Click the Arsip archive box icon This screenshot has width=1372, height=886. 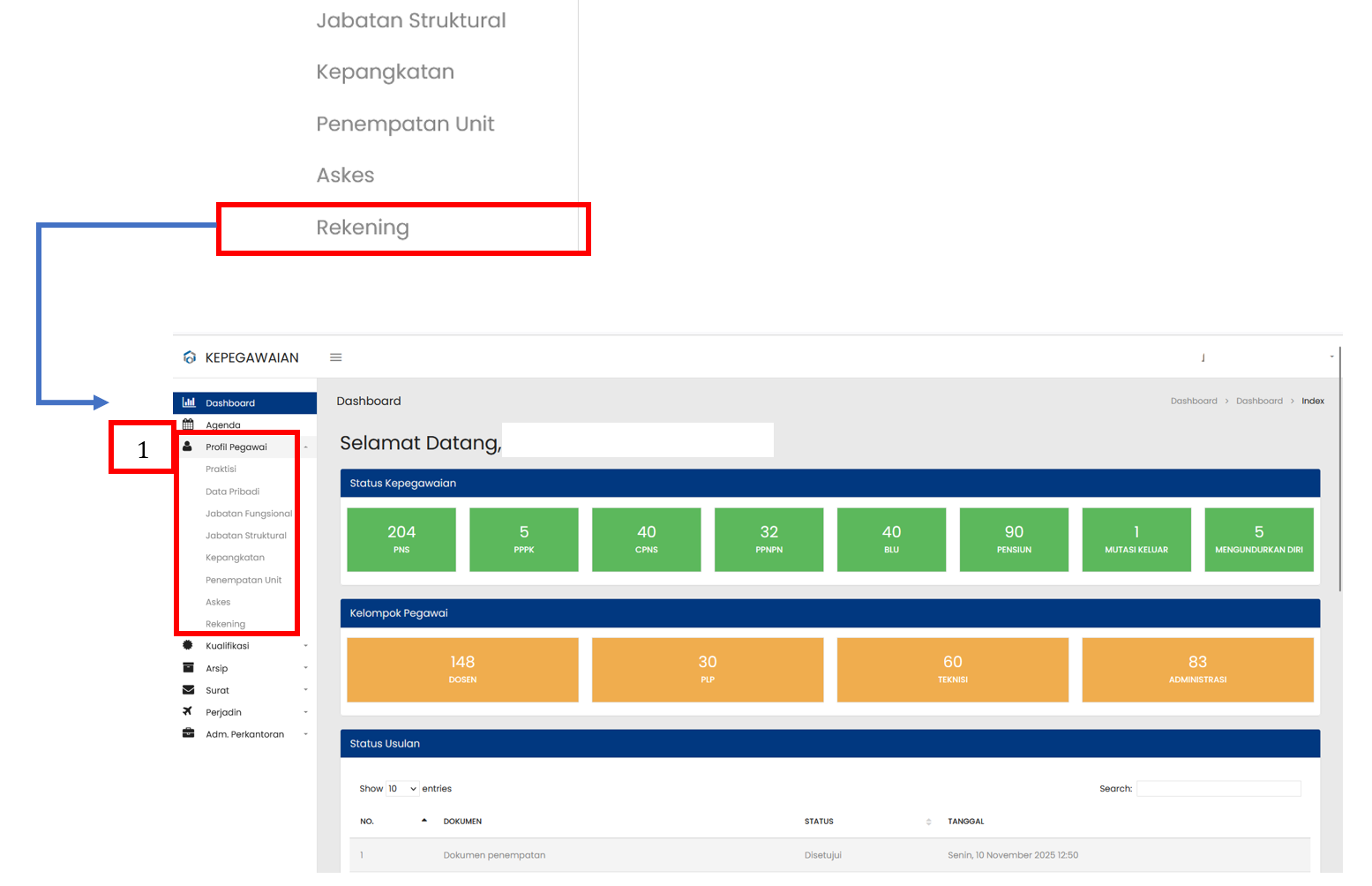[x=188, y=668]
